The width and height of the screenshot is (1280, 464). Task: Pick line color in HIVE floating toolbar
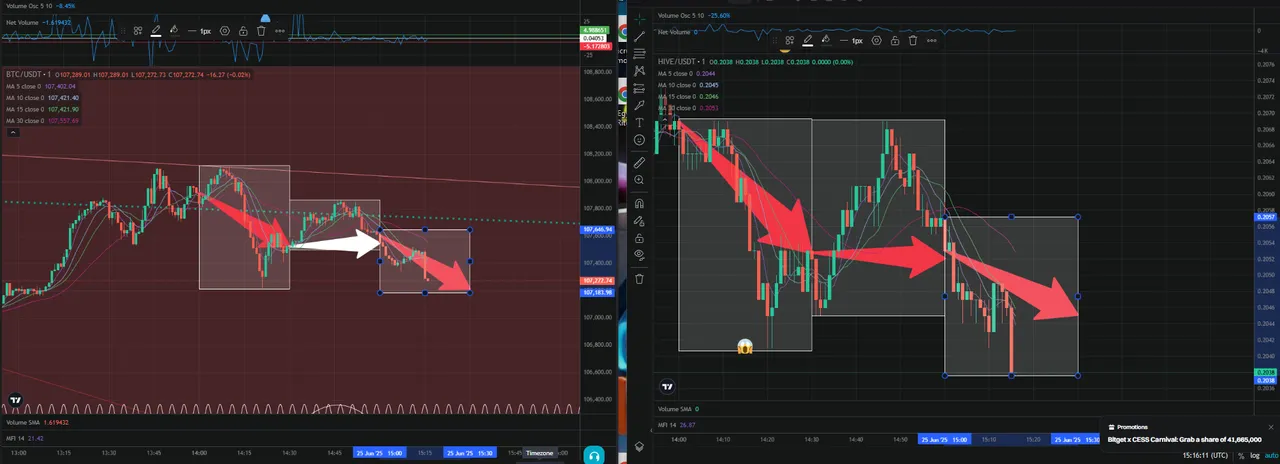pyautogui.click(x=807, y=40)
